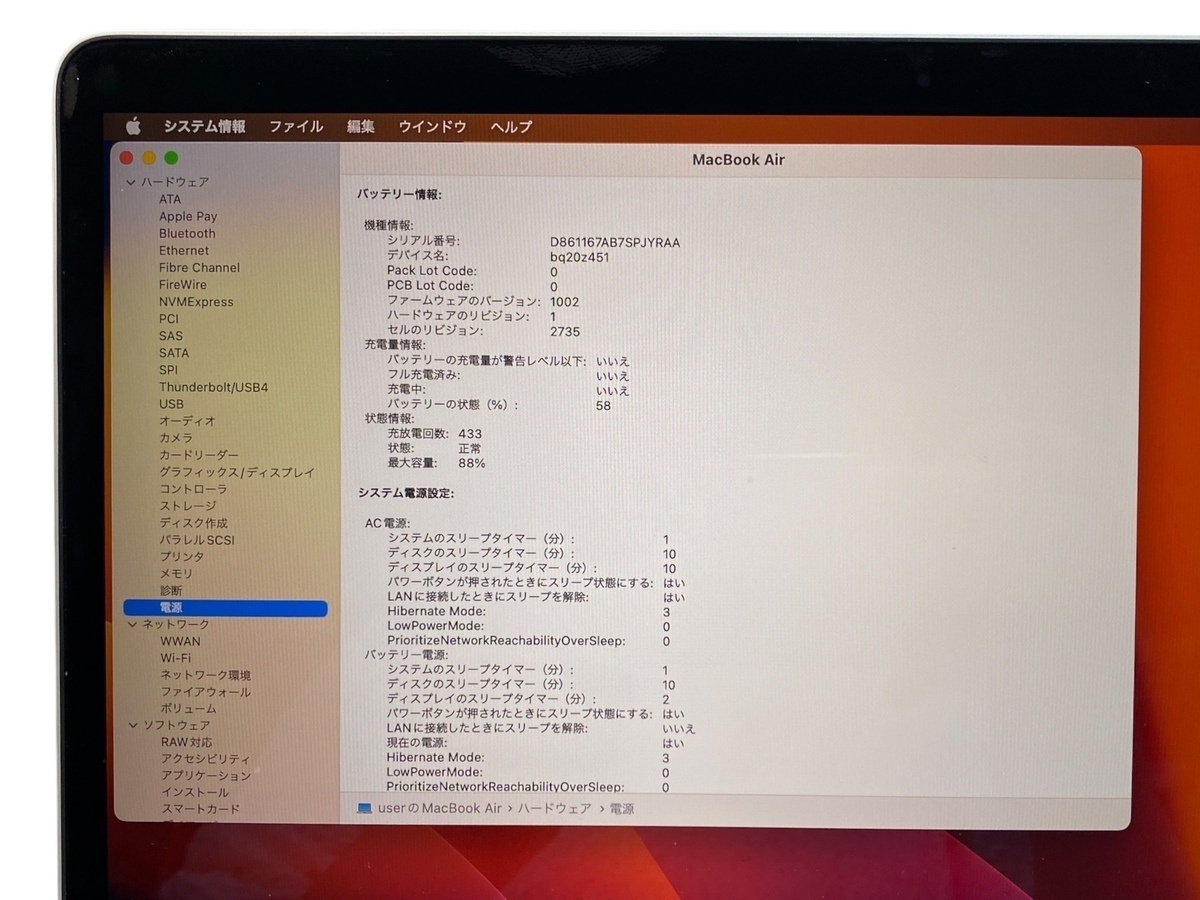Click the バッテリー情報 heading

pos(400,195)
